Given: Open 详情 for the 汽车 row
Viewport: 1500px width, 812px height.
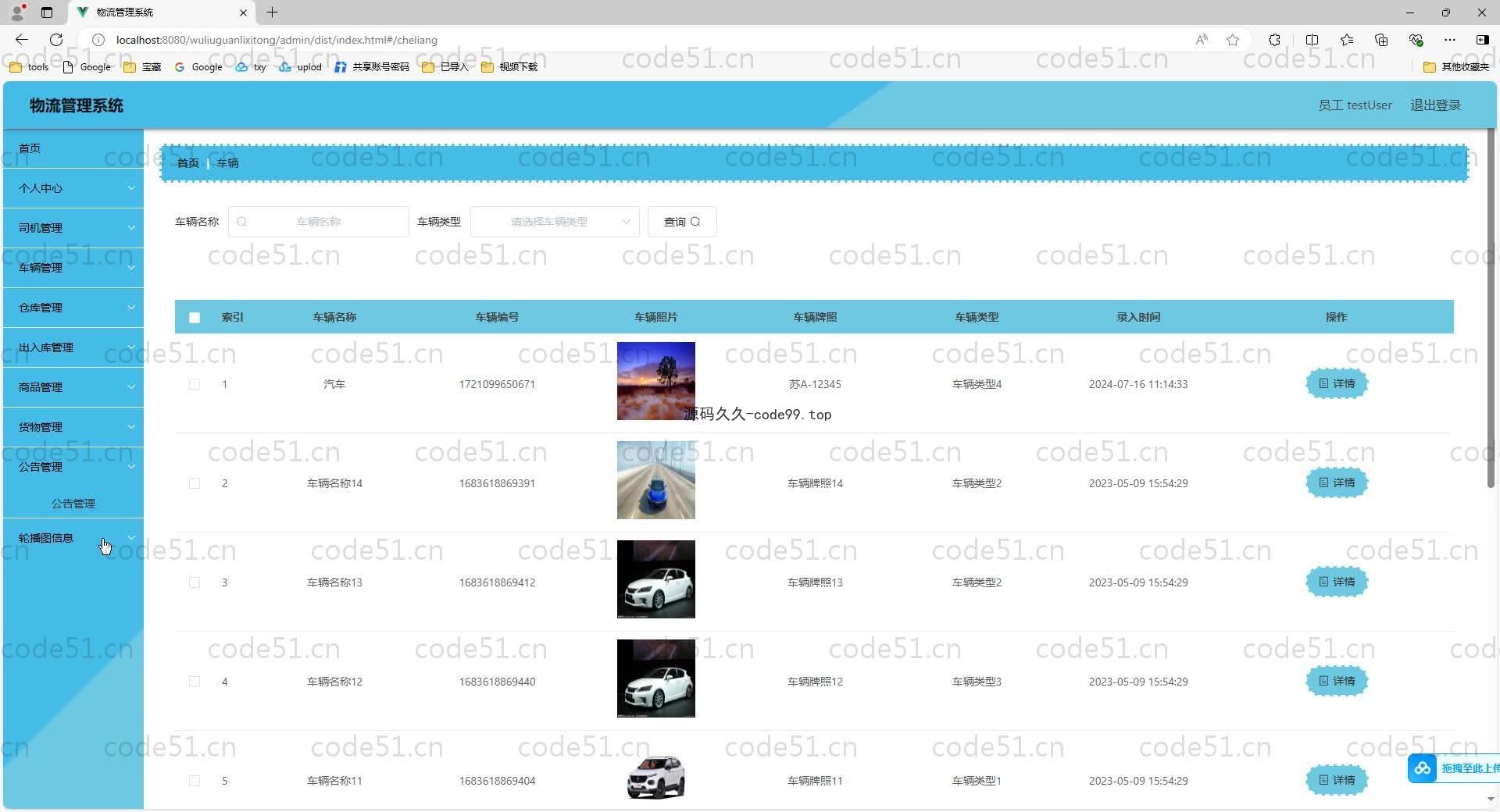Looking at the screenshot, I should click(1337, 383).
